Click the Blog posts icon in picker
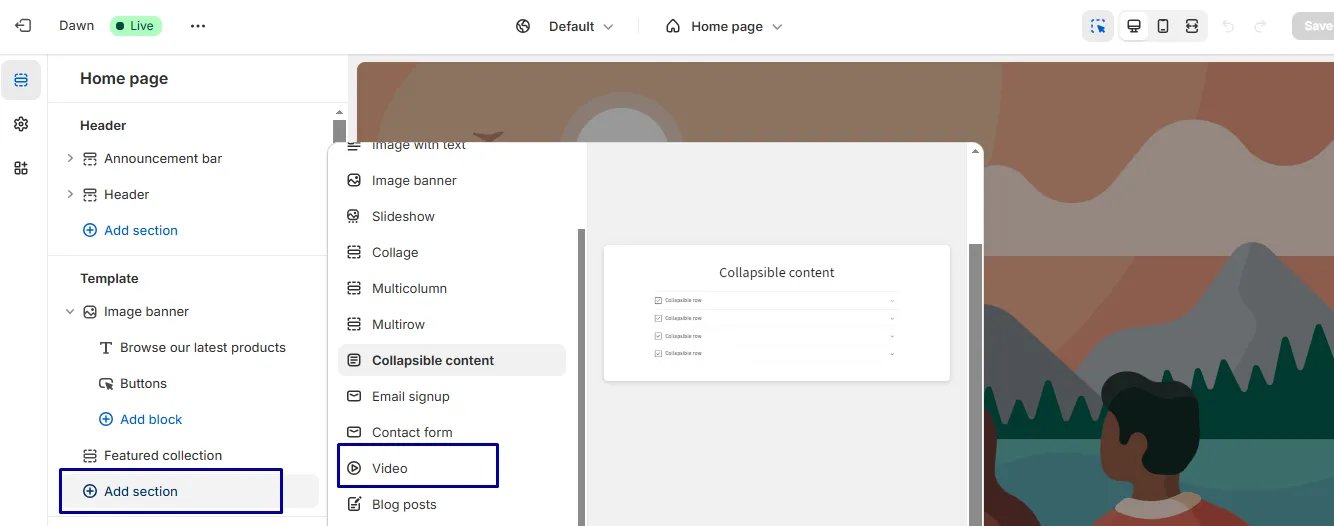The width and height of the screenshot is (1334, 526). pyautogui.click(x=353, y=504)
